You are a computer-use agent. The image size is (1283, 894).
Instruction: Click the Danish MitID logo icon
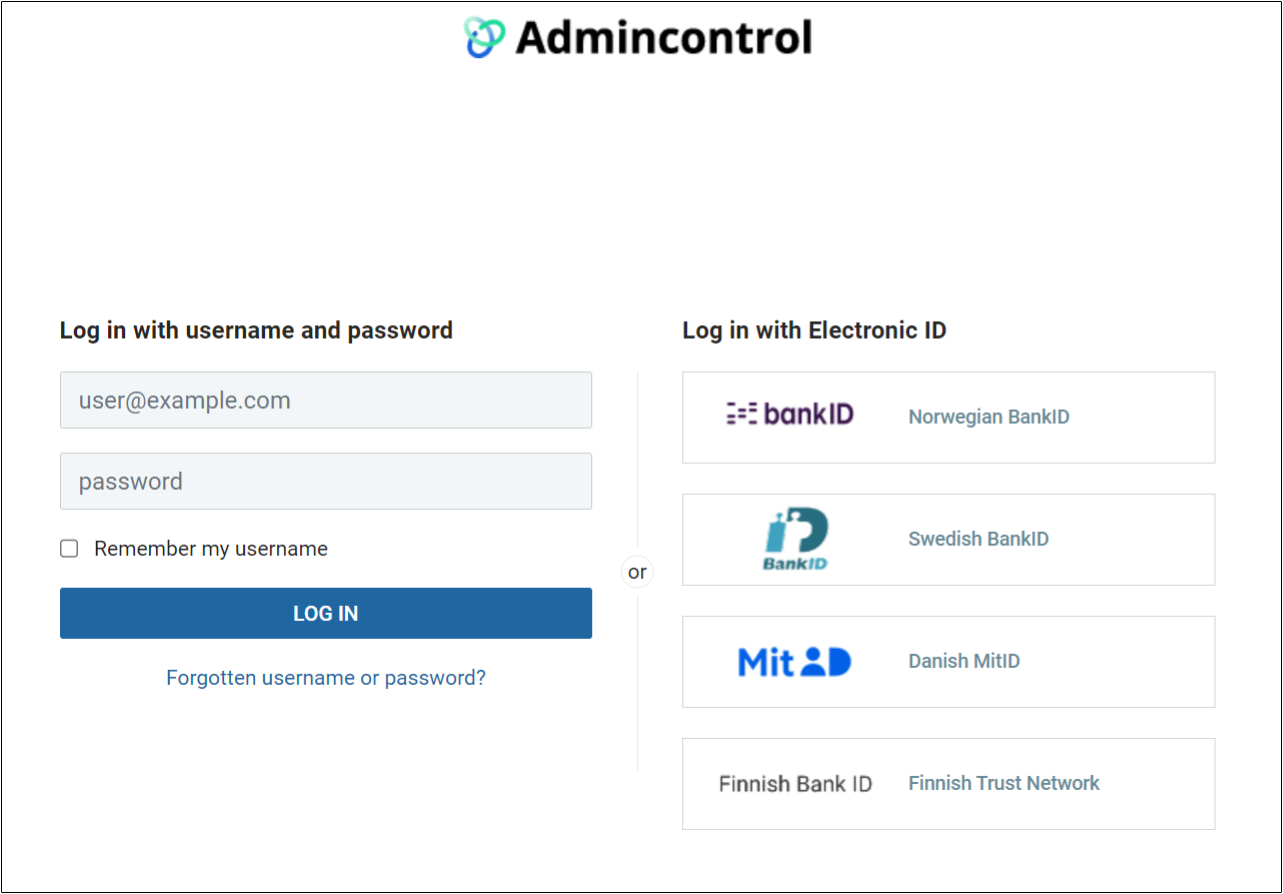click(x=794, y=660)
